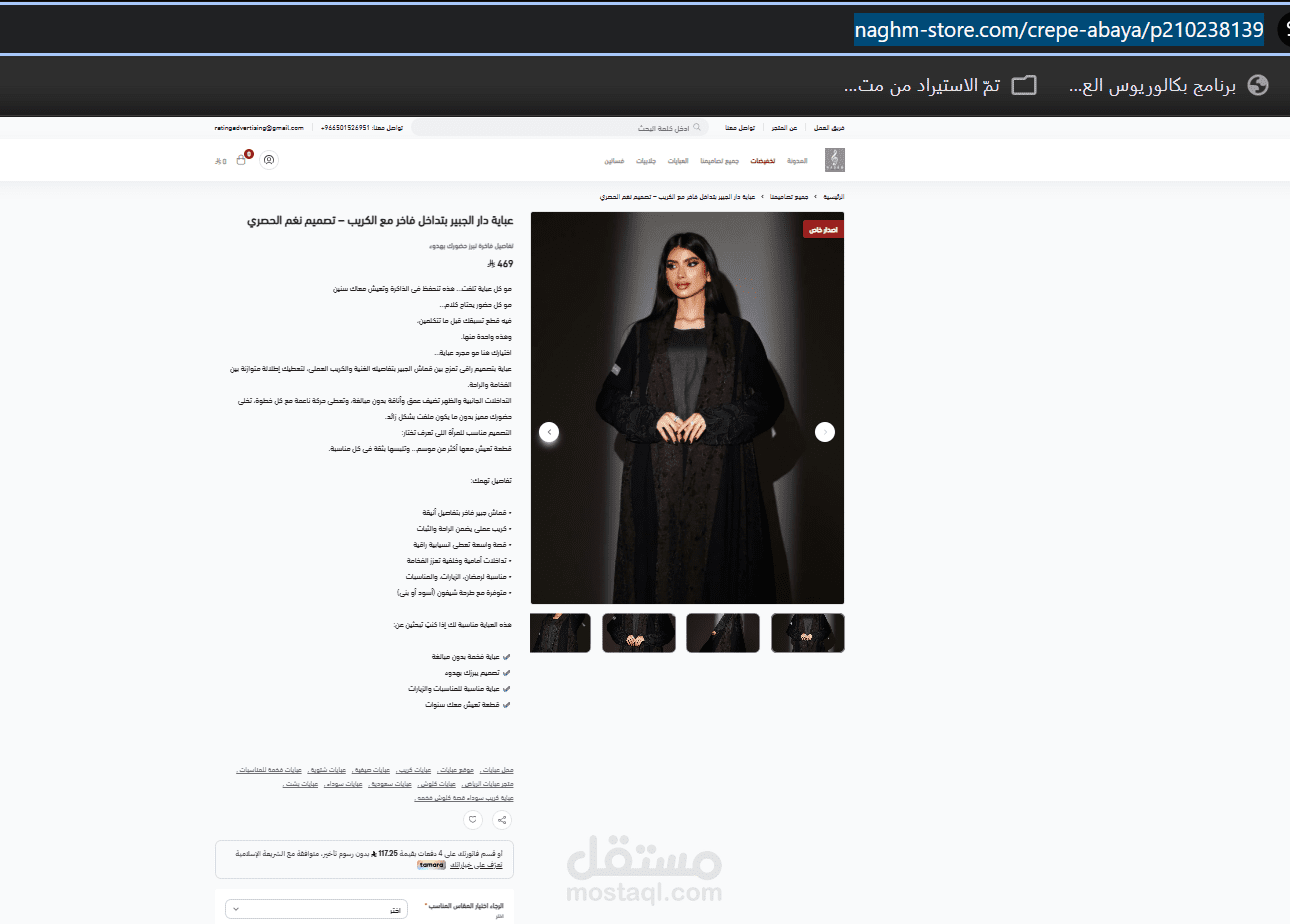Screen dimensions: 1290x924
Task: Click the فريق العمل top link
Action: (829, 128)
